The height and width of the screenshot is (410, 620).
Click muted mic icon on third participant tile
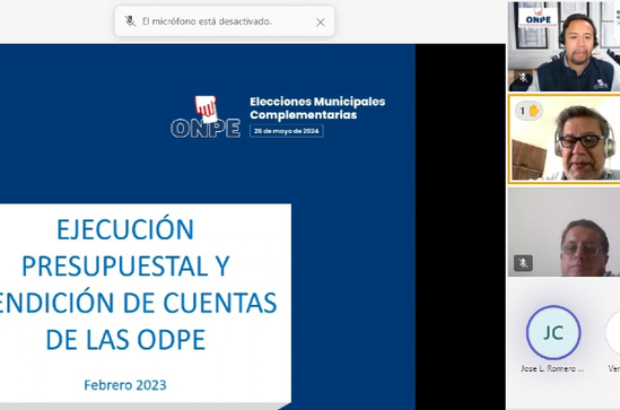click(x=523, y=263)
